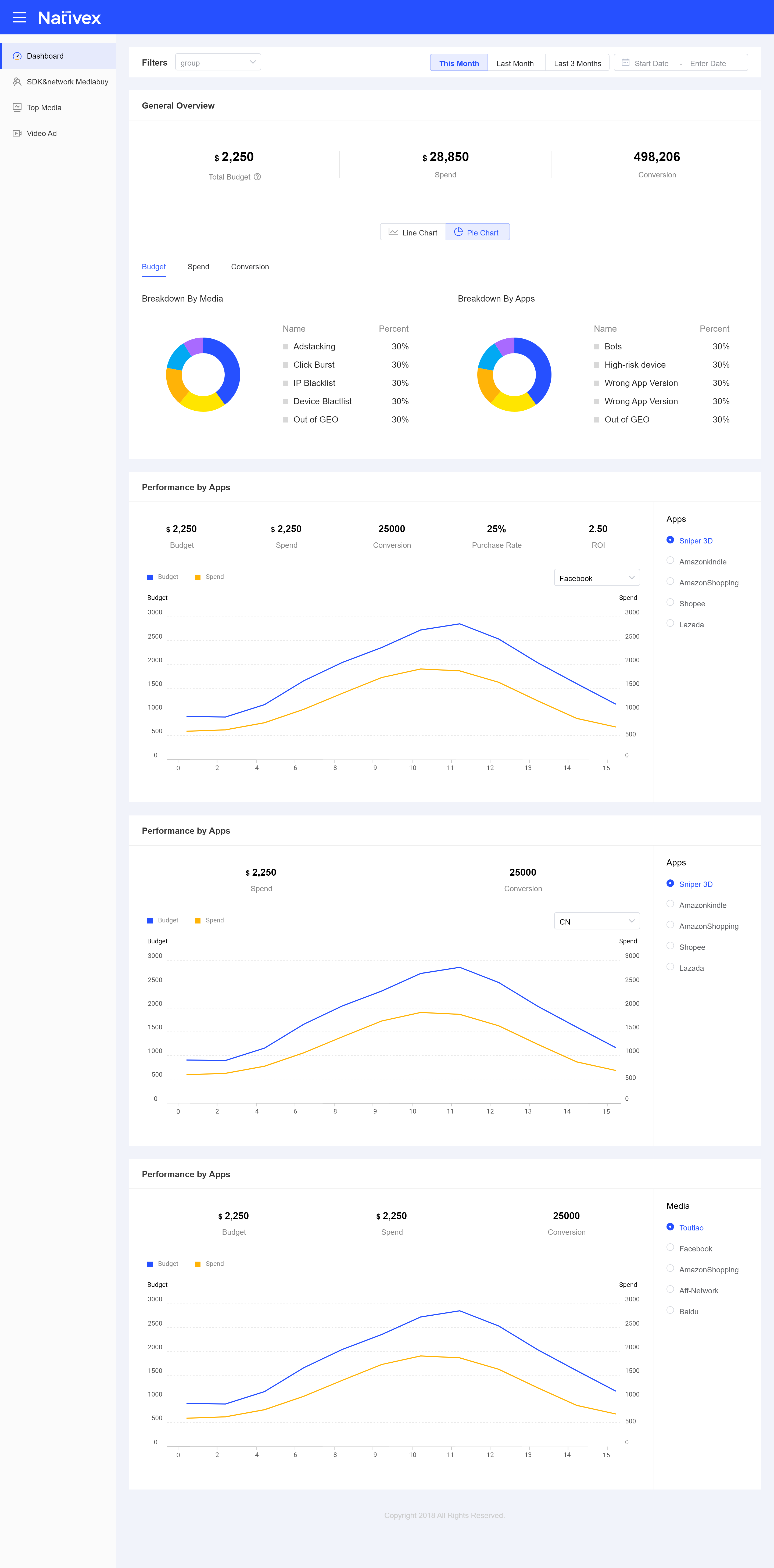Screen dimensions: 774x1568
Task: Click the Adstacking legend swatch
Action: 285,347
